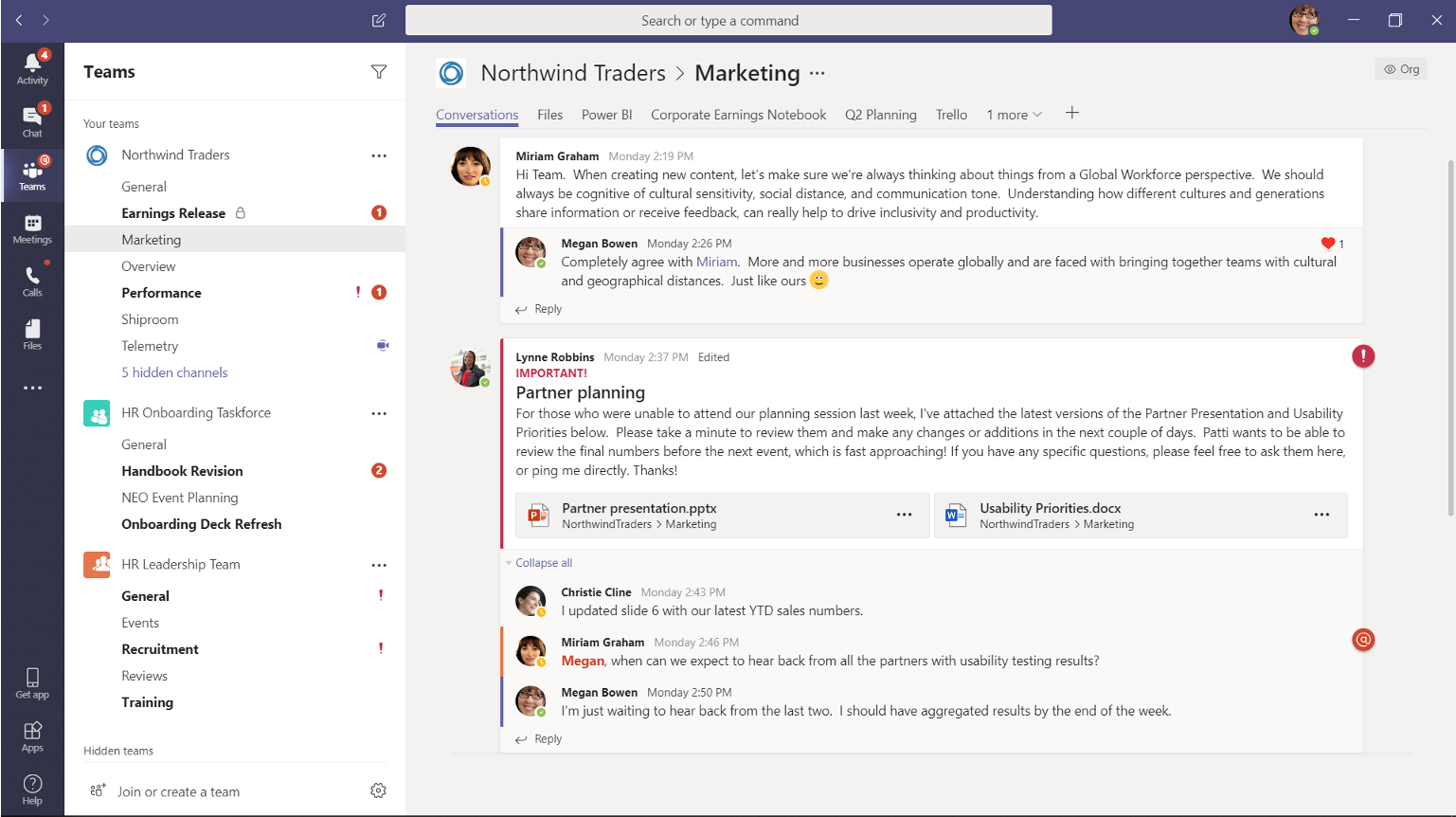Click the conversation vertical scrollbar
The width and height of the screenshot is (1456, 817).
click(x=1450, y=337)
